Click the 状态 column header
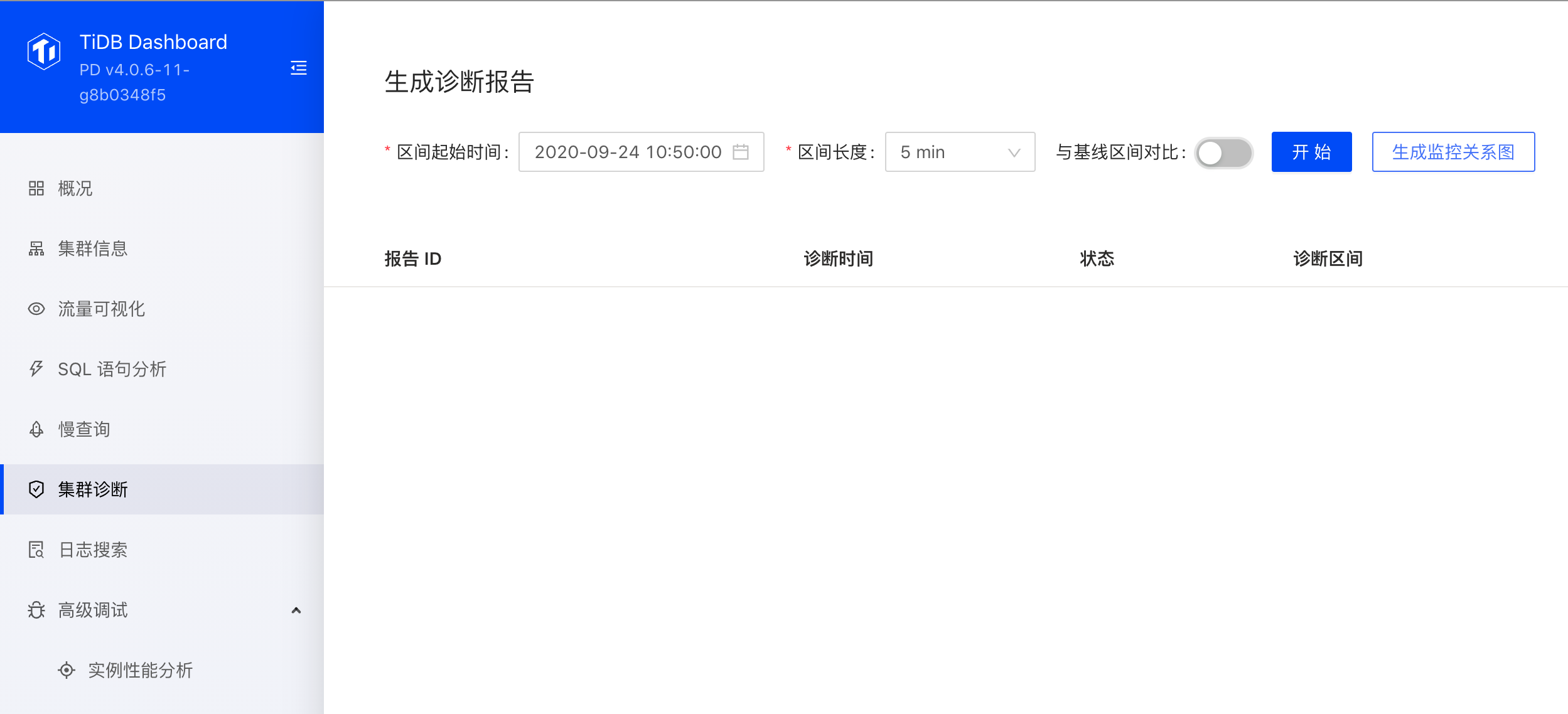This screenshot has height=714, width=1568. pos(1097,258)
